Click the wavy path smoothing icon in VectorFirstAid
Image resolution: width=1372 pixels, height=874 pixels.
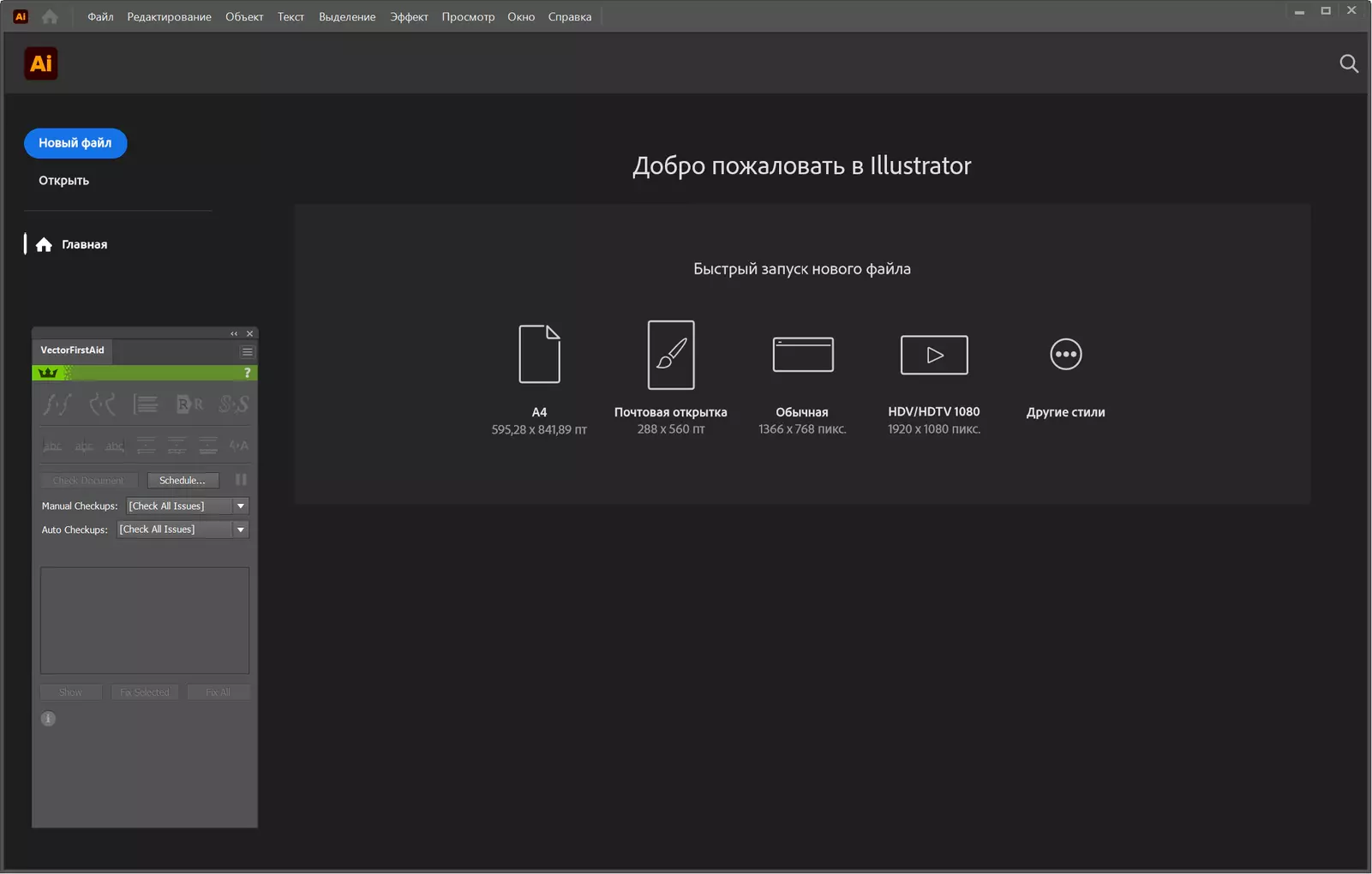tap(57, 404)
